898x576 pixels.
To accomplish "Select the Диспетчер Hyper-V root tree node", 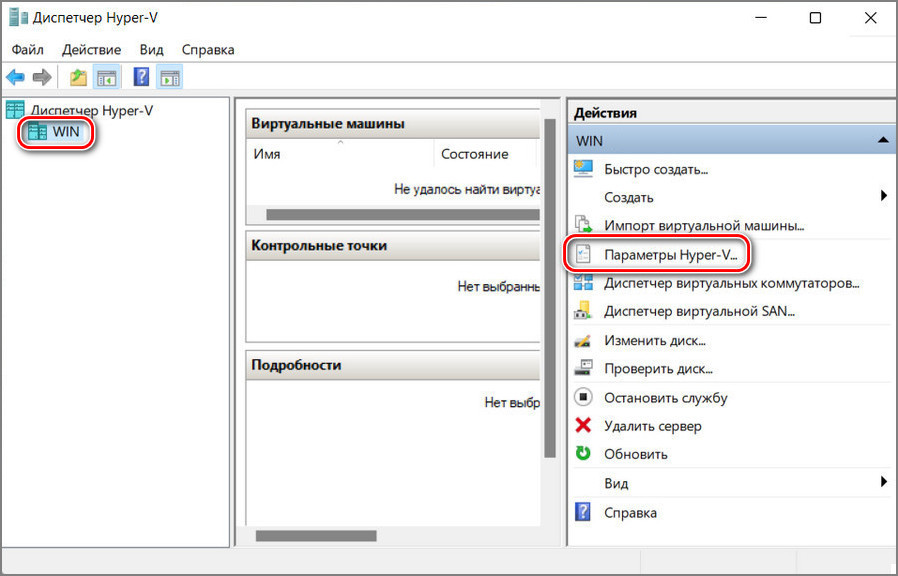I will coord(92,110).
